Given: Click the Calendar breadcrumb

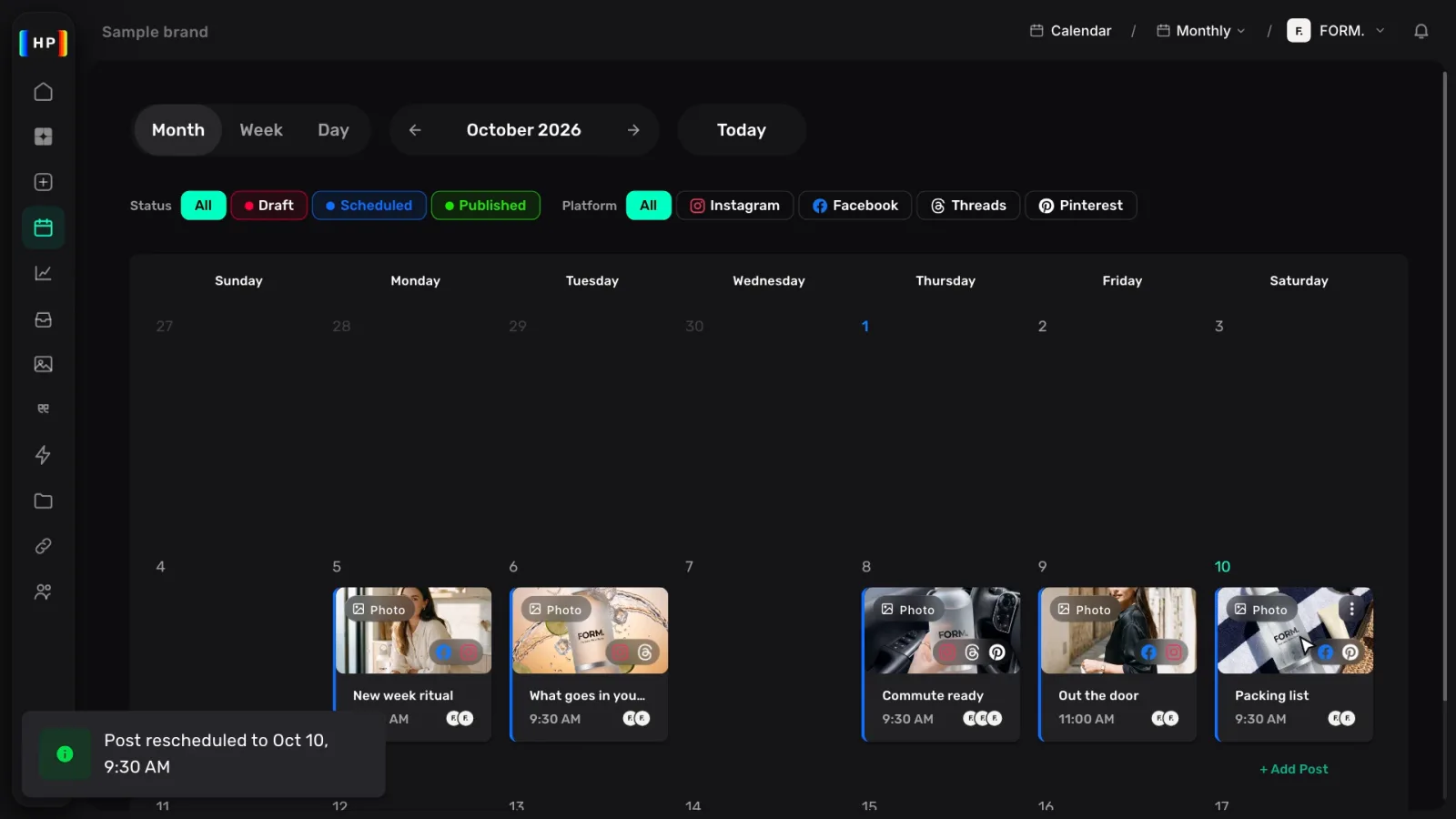Looking at the screenshot, I should (1070, 31).
